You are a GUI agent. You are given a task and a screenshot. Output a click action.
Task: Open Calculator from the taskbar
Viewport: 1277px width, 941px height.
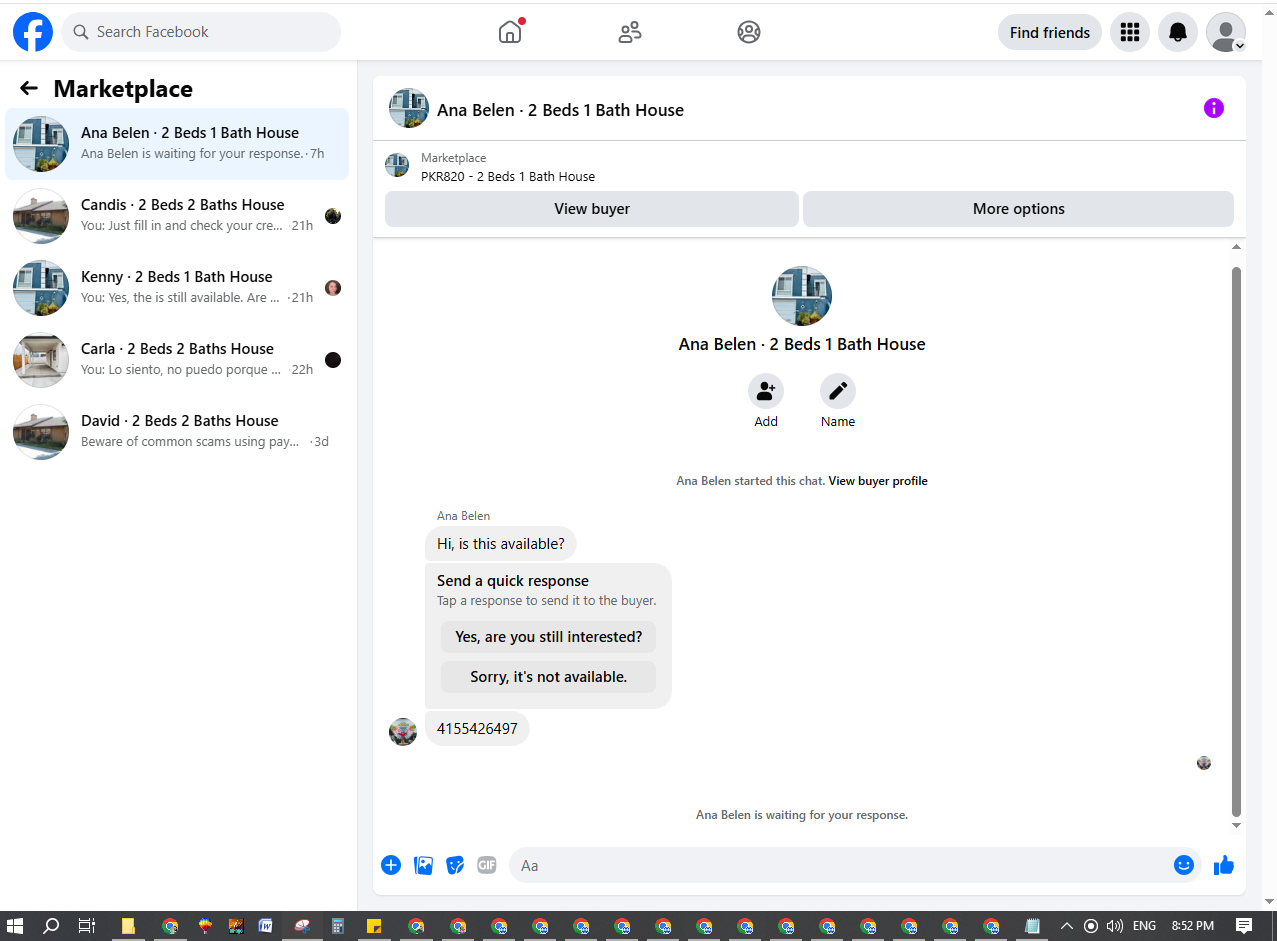click(x=338, y=926)
